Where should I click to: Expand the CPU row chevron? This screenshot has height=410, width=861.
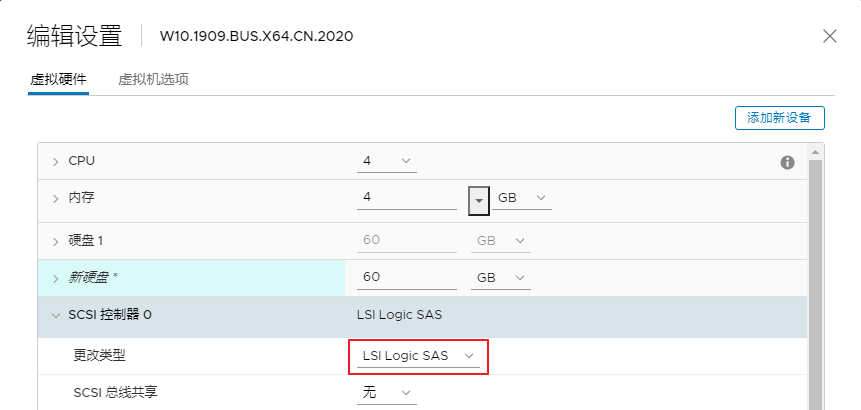55,161
